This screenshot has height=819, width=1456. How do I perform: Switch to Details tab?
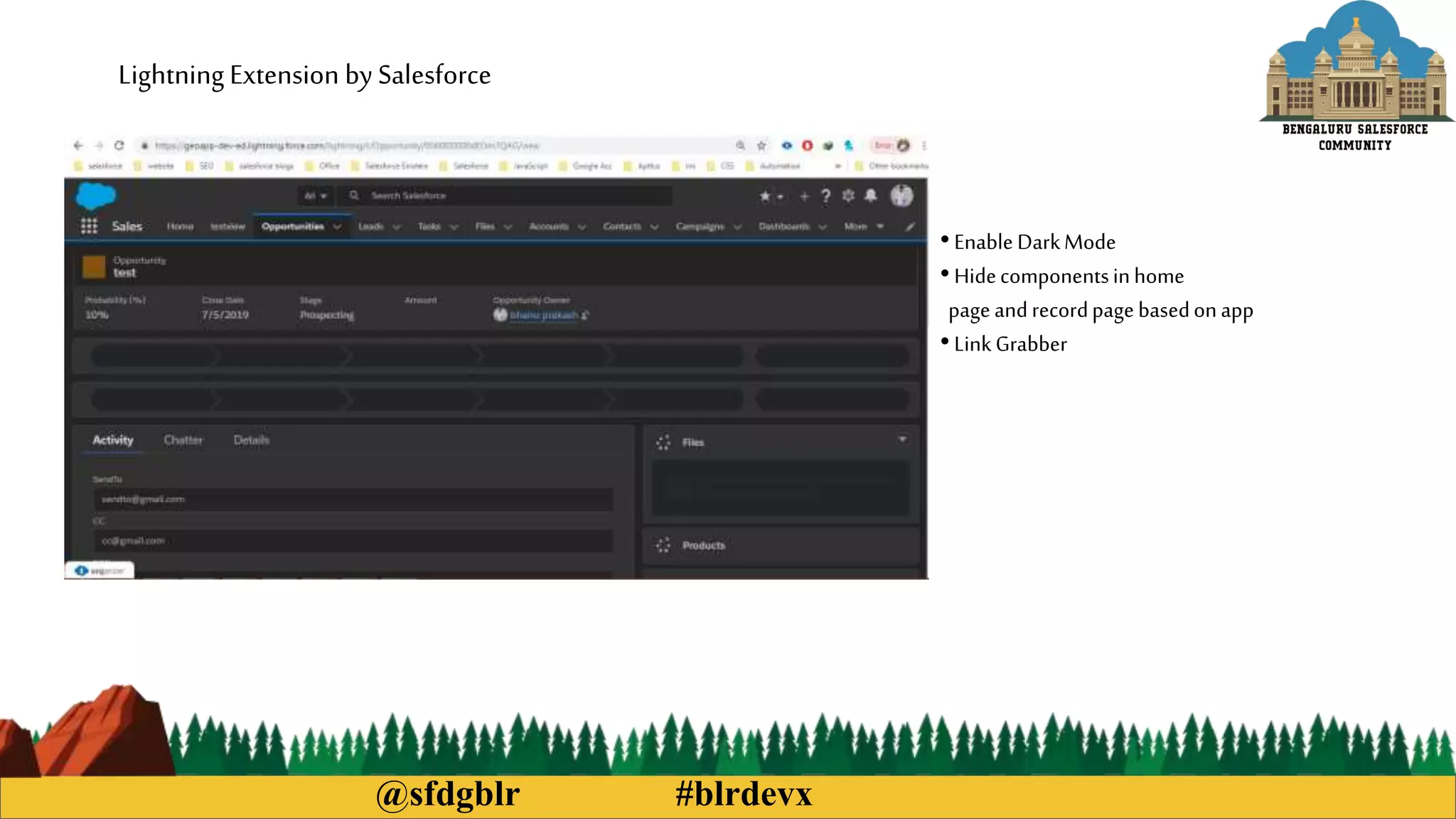(252, 440)
